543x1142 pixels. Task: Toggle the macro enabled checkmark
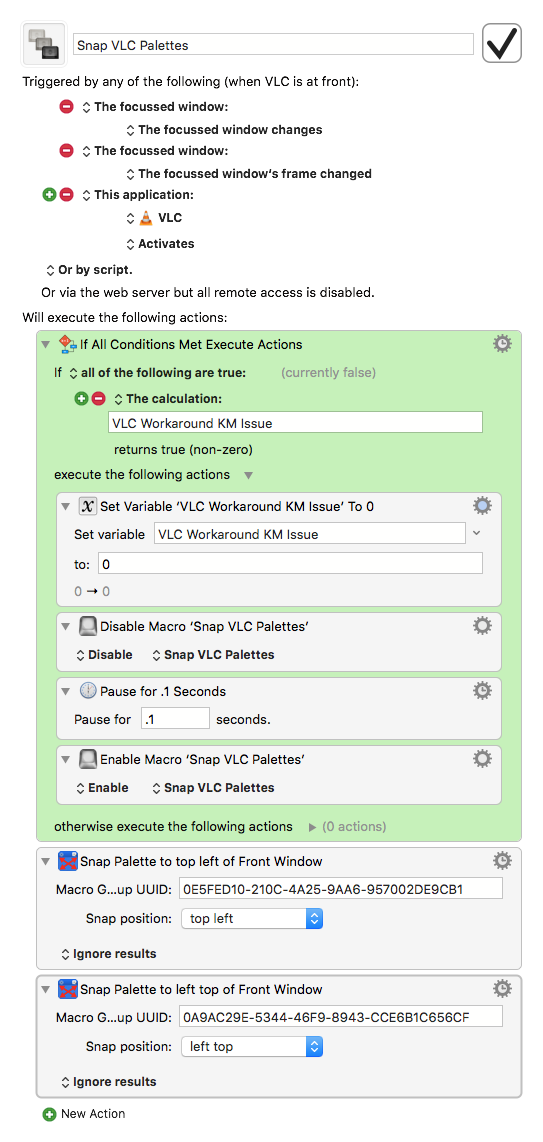tap(502, 45)
